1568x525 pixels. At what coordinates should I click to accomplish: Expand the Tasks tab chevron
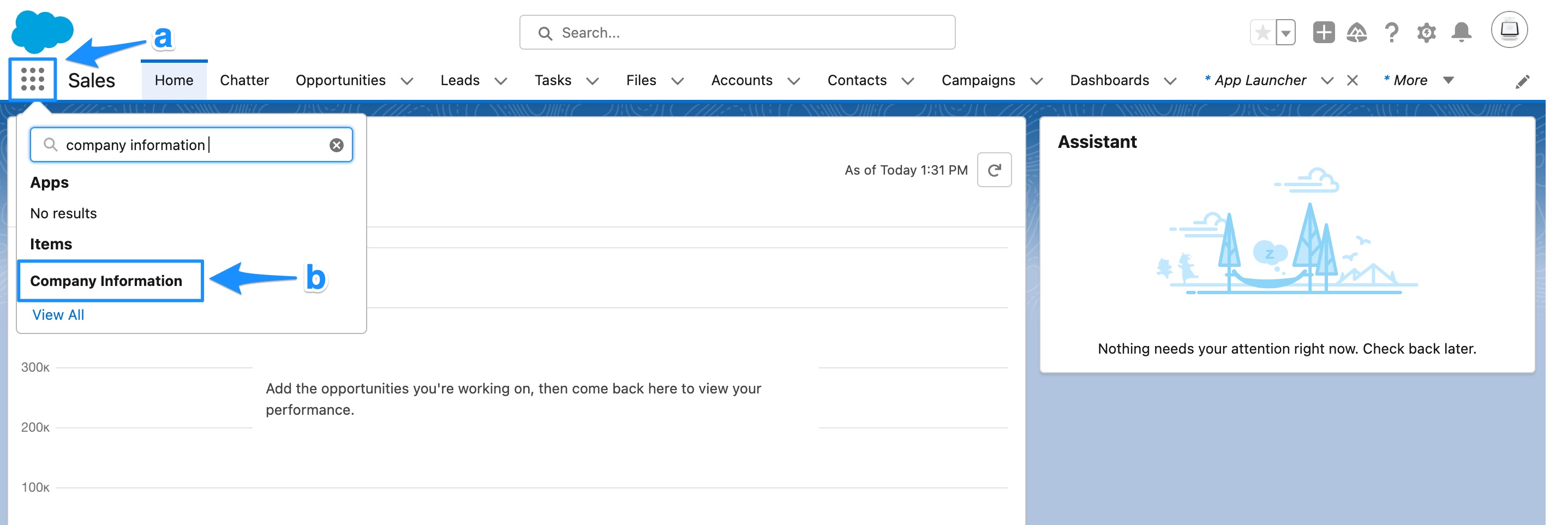coord(593,81)
